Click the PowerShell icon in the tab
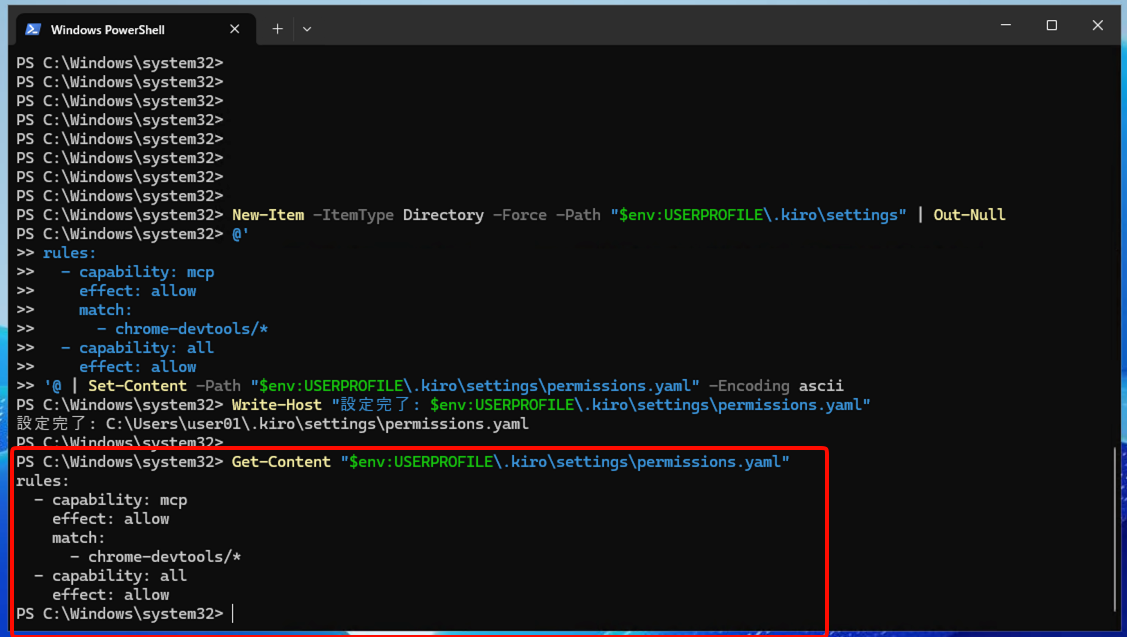1127x637 pixels. pos(33,29)
